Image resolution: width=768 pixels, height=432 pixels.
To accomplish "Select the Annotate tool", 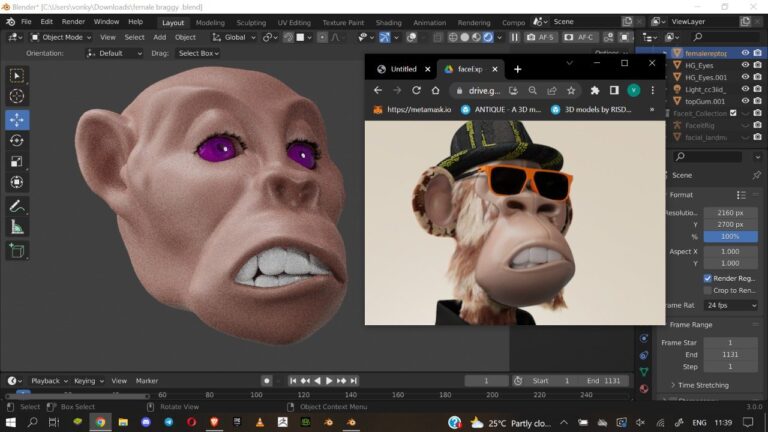I will click(x=17, y=206).
